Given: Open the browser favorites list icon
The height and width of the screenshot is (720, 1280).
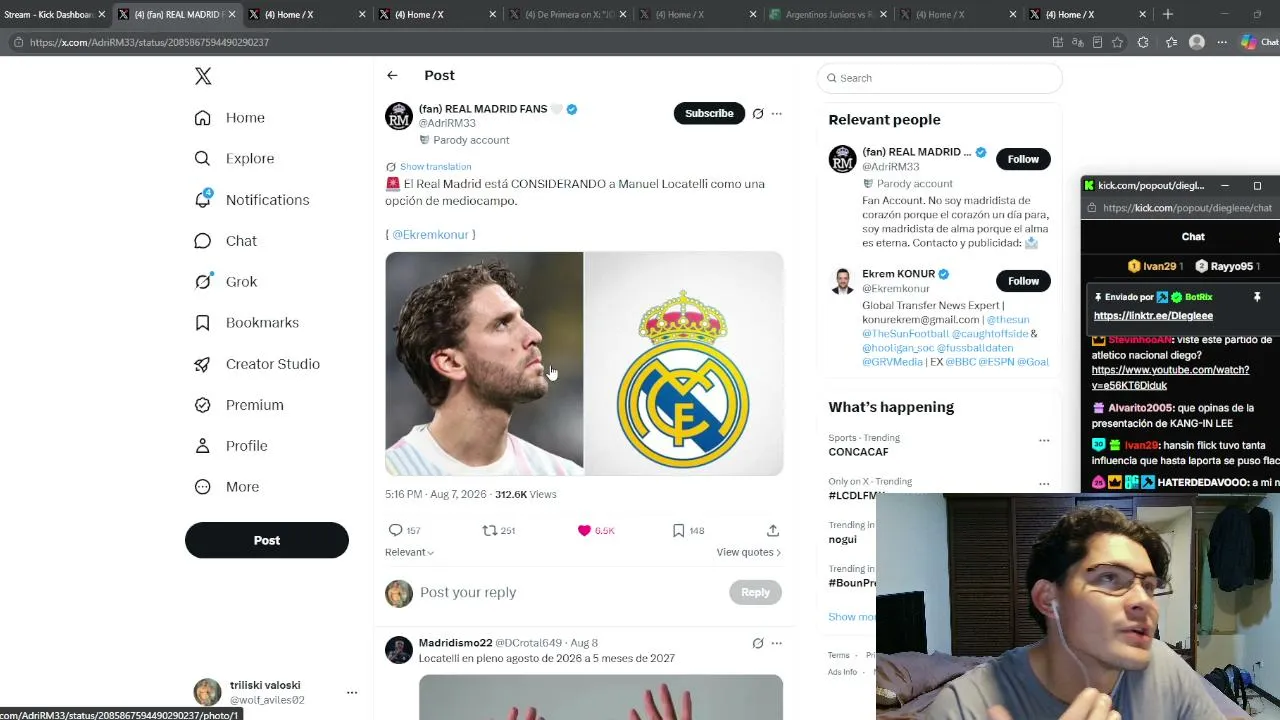Looking at the screenshot, I should 1171,42.
